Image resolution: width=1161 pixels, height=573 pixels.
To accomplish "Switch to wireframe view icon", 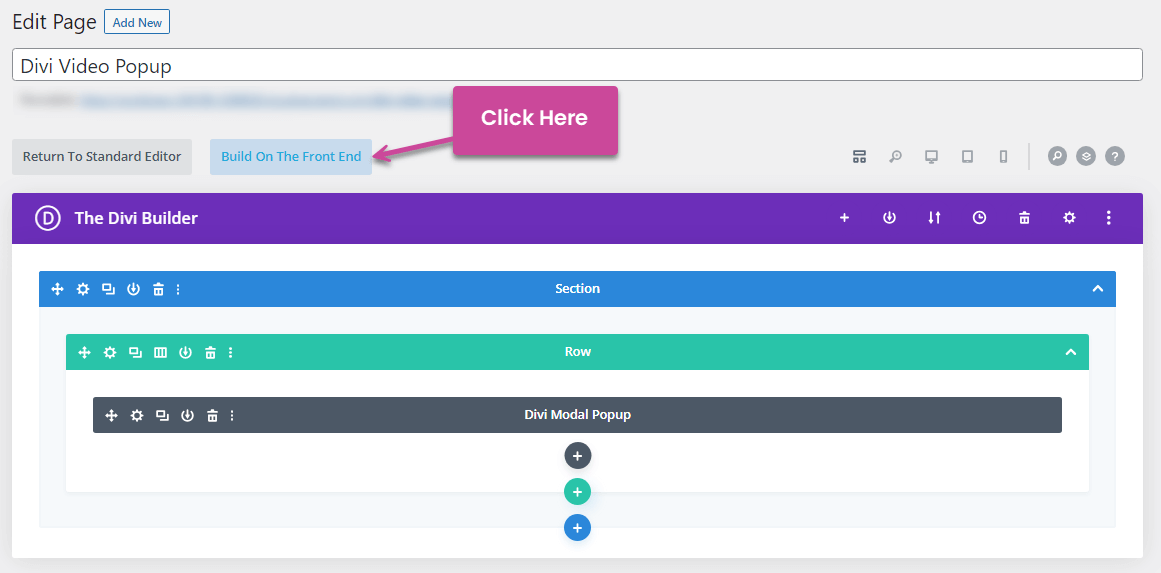I will 859,156.
